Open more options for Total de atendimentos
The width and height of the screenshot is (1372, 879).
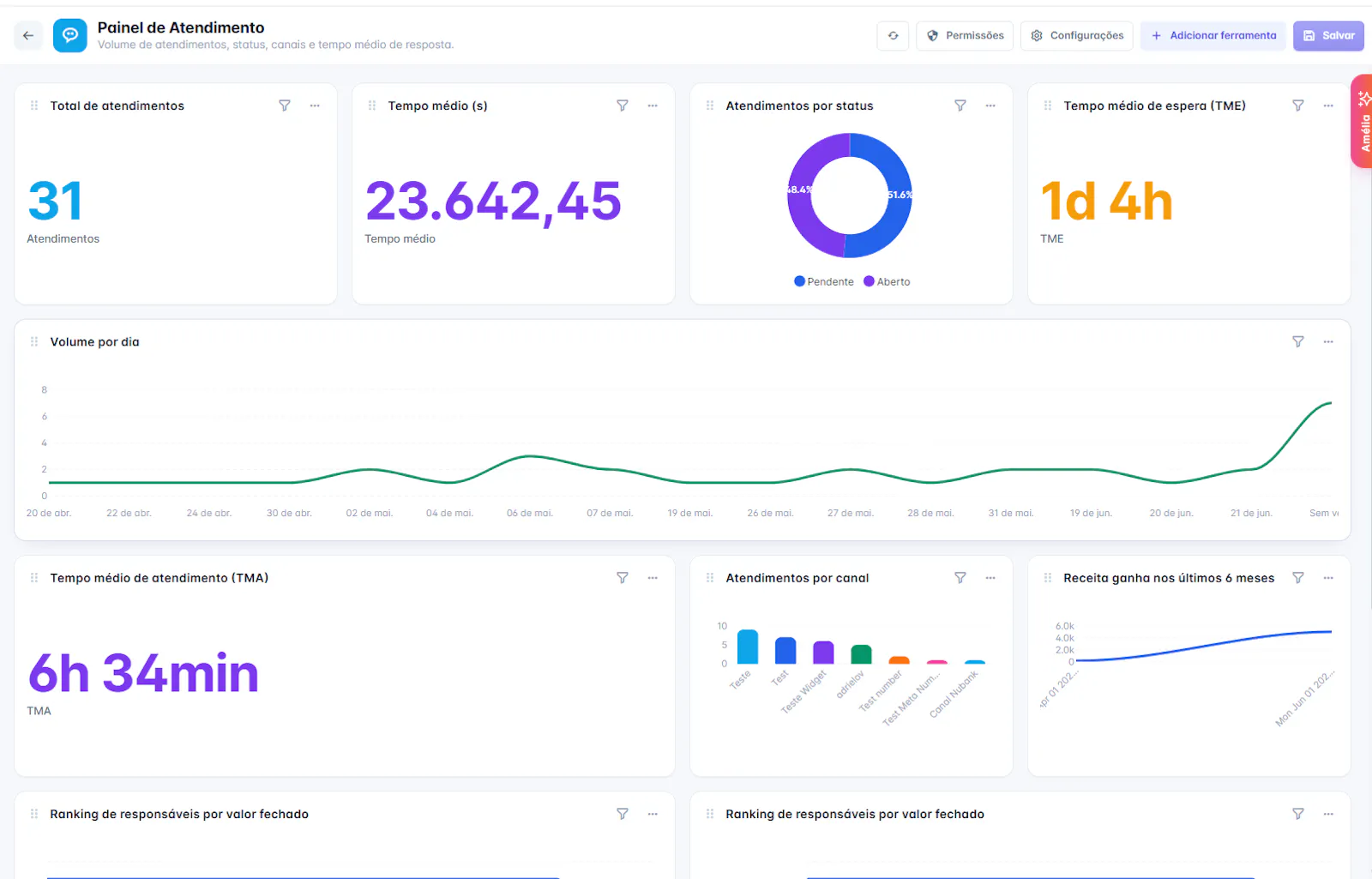[315, 105]
